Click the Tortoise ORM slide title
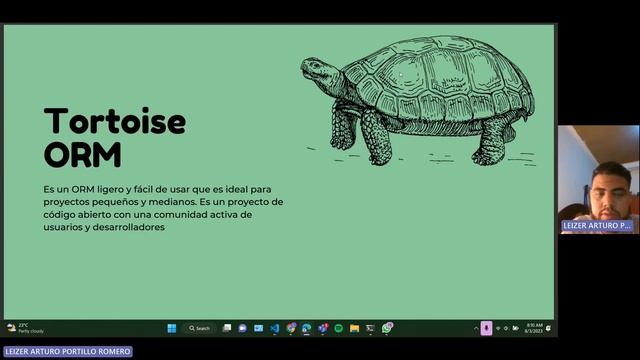The width and height of the screenshot is (640, 360). (115, 137)
